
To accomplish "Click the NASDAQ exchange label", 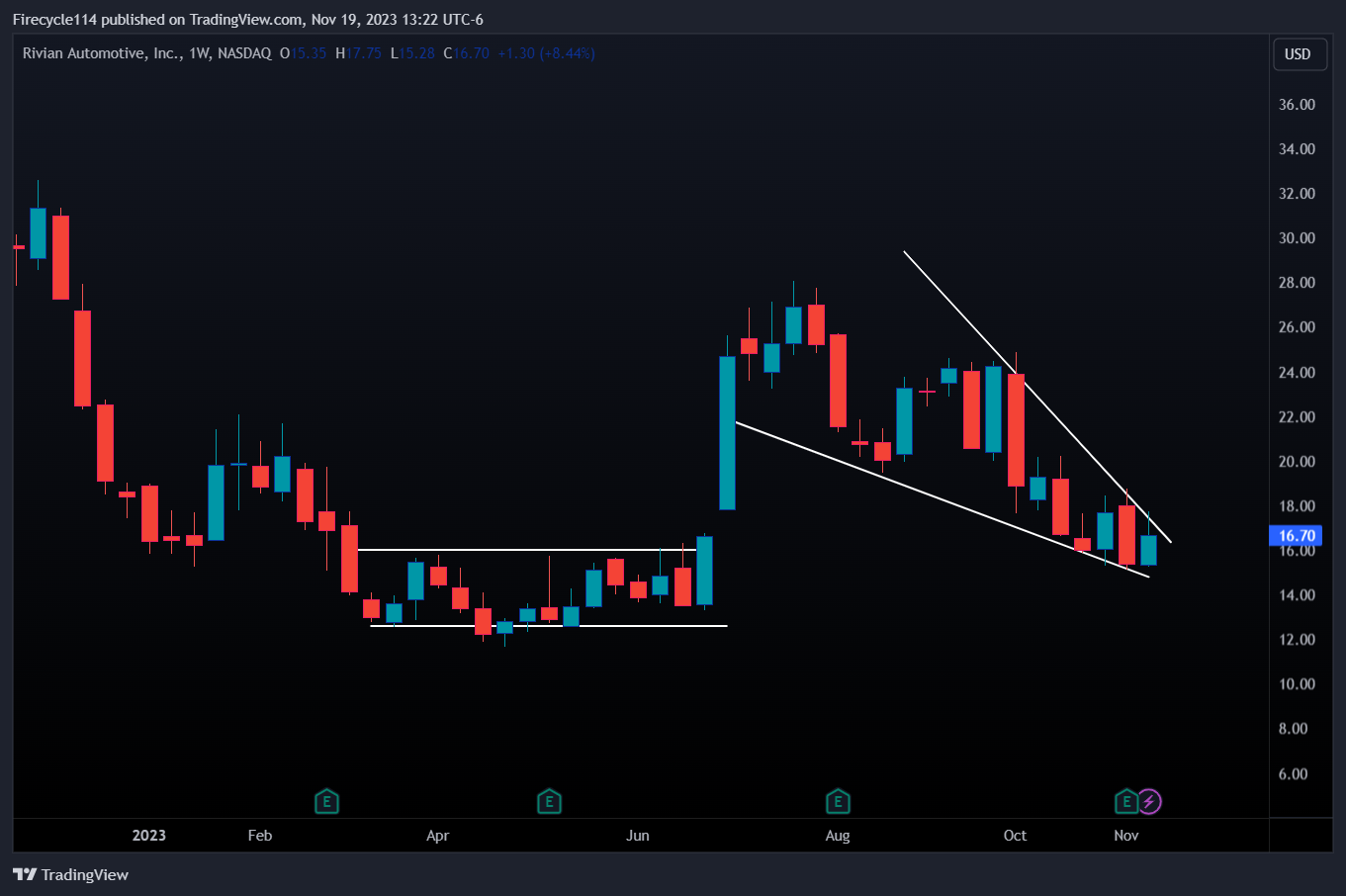I will [x=244, y=53].
